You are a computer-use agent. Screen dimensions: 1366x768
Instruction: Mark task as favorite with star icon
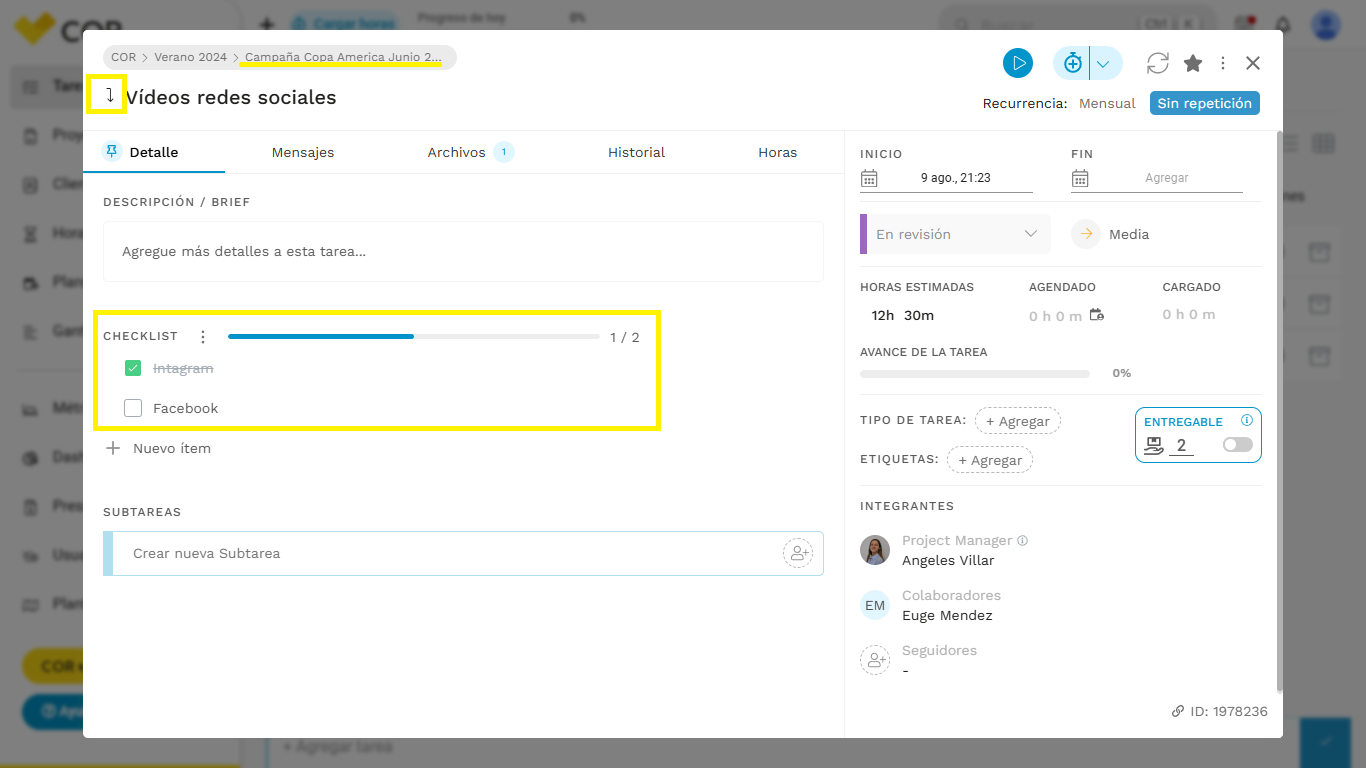1193,63
